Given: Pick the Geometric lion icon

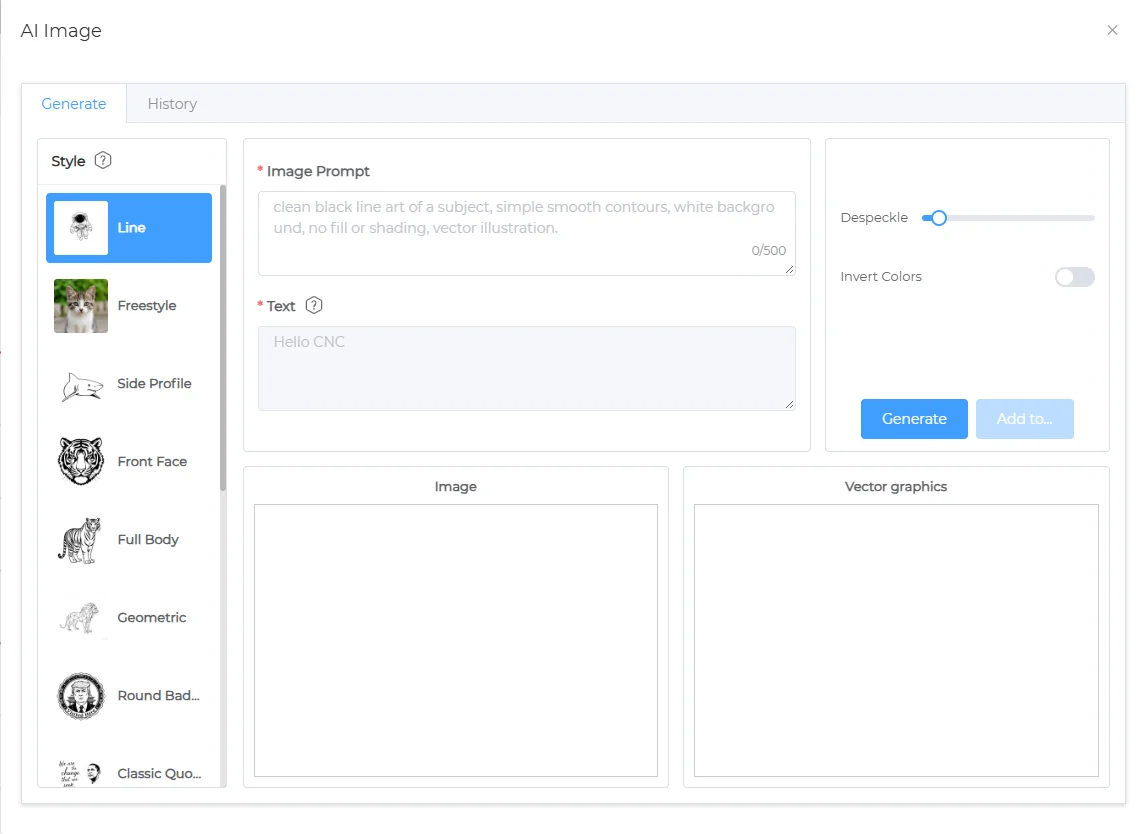Looking at the screenshot, I should click(81, 618).
